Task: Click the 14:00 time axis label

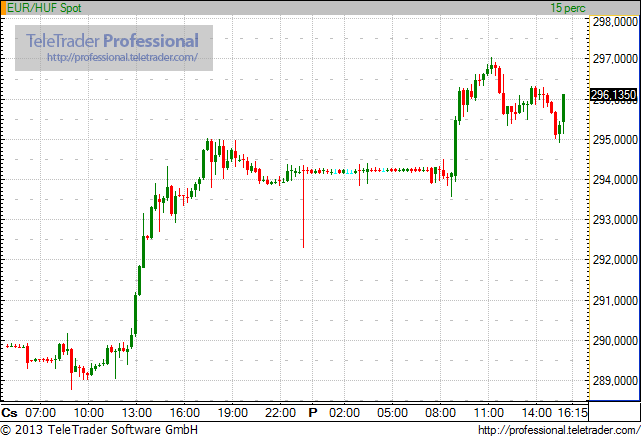Action: pos(537,413)
